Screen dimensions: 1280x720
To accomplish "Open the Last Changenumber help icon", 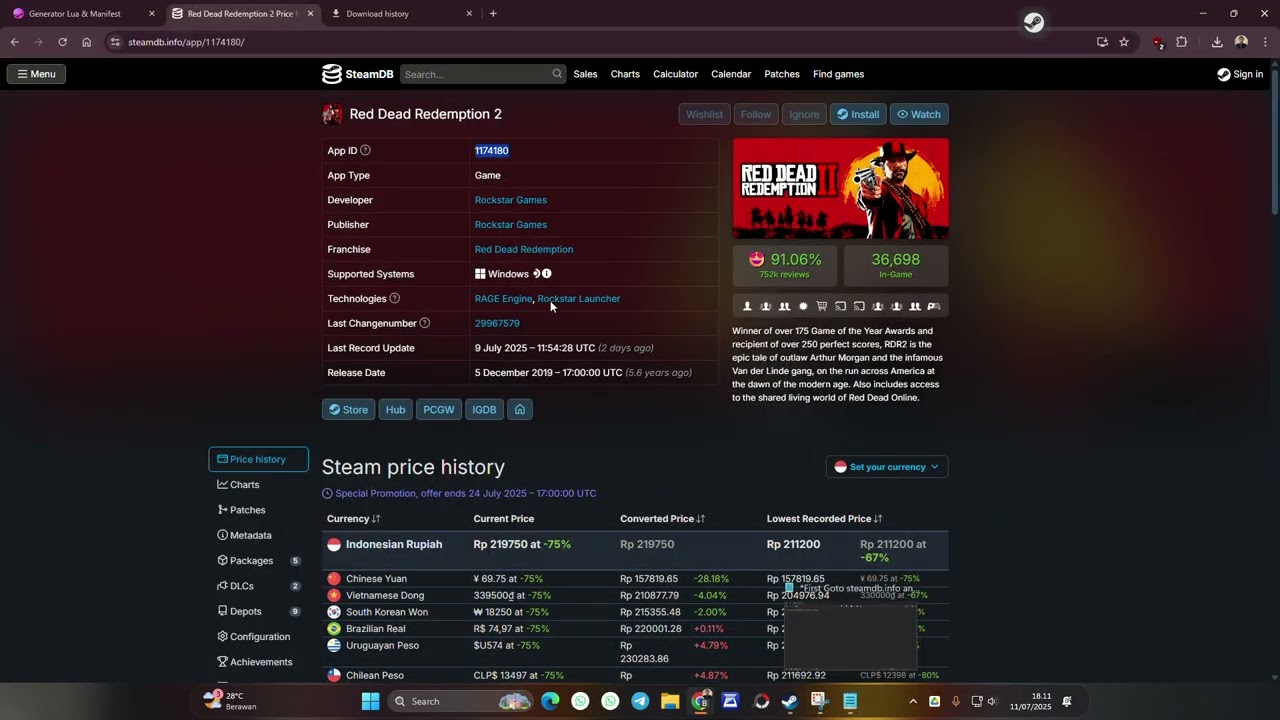I will coord(424,323).
